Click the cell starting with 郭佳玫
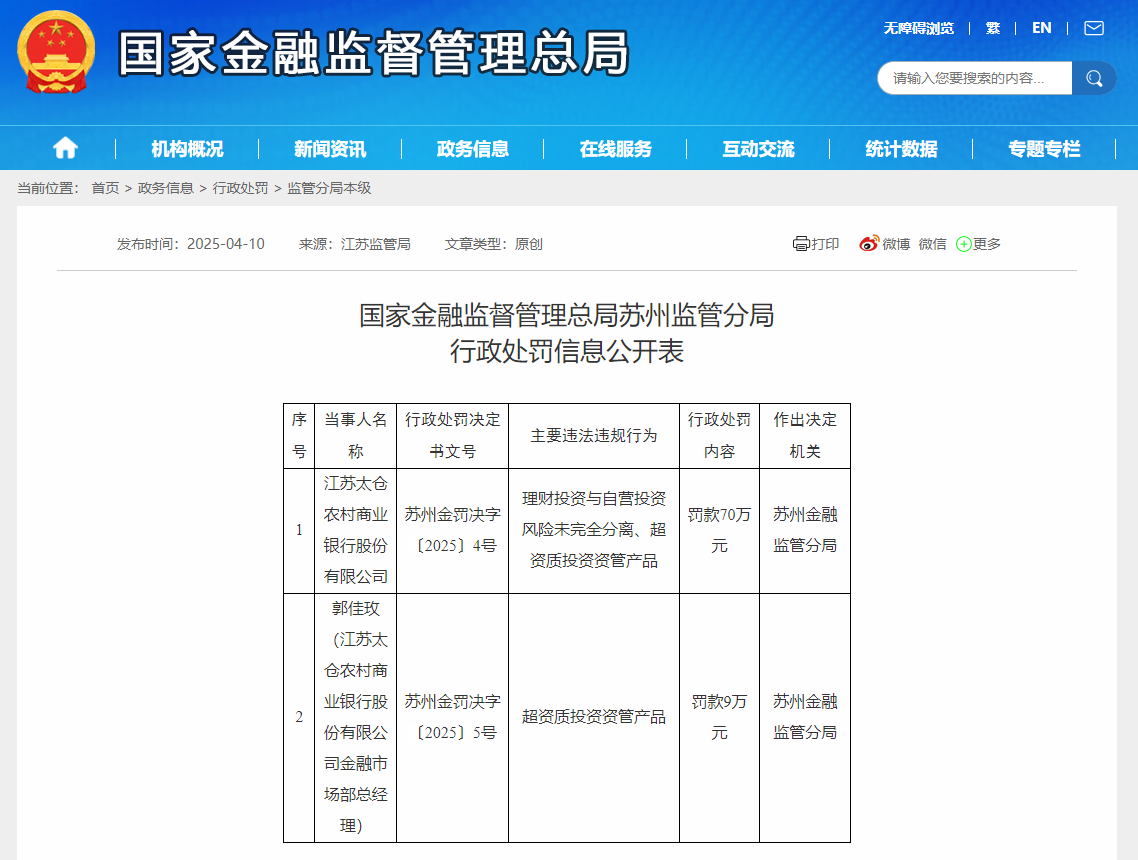 point(356,718)
